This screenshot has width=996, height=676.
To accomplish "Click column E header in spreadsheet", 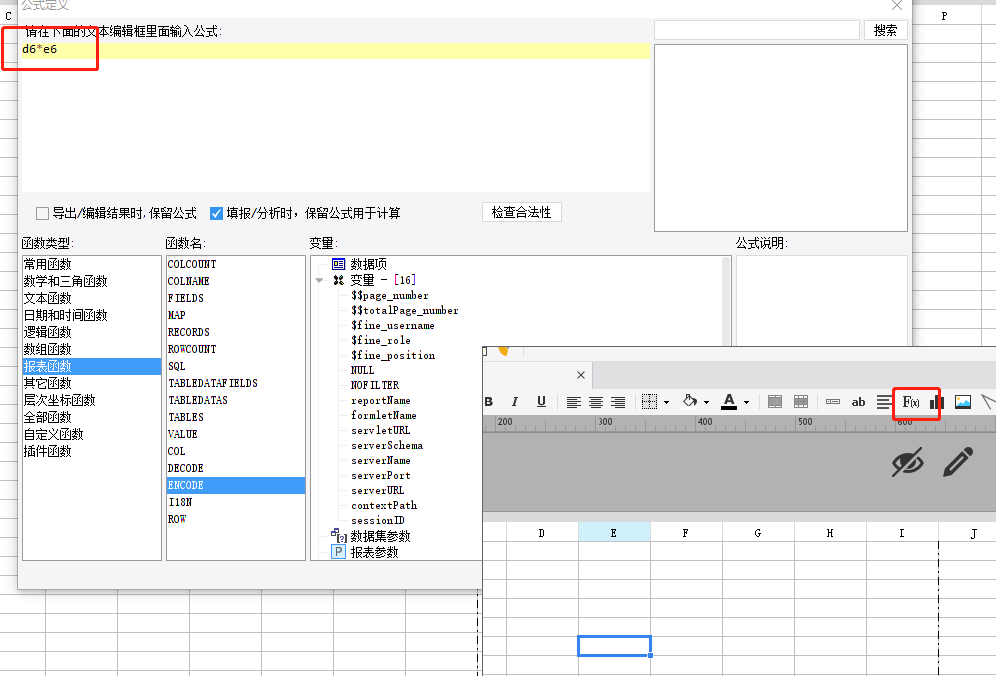I will click(614, 532).
